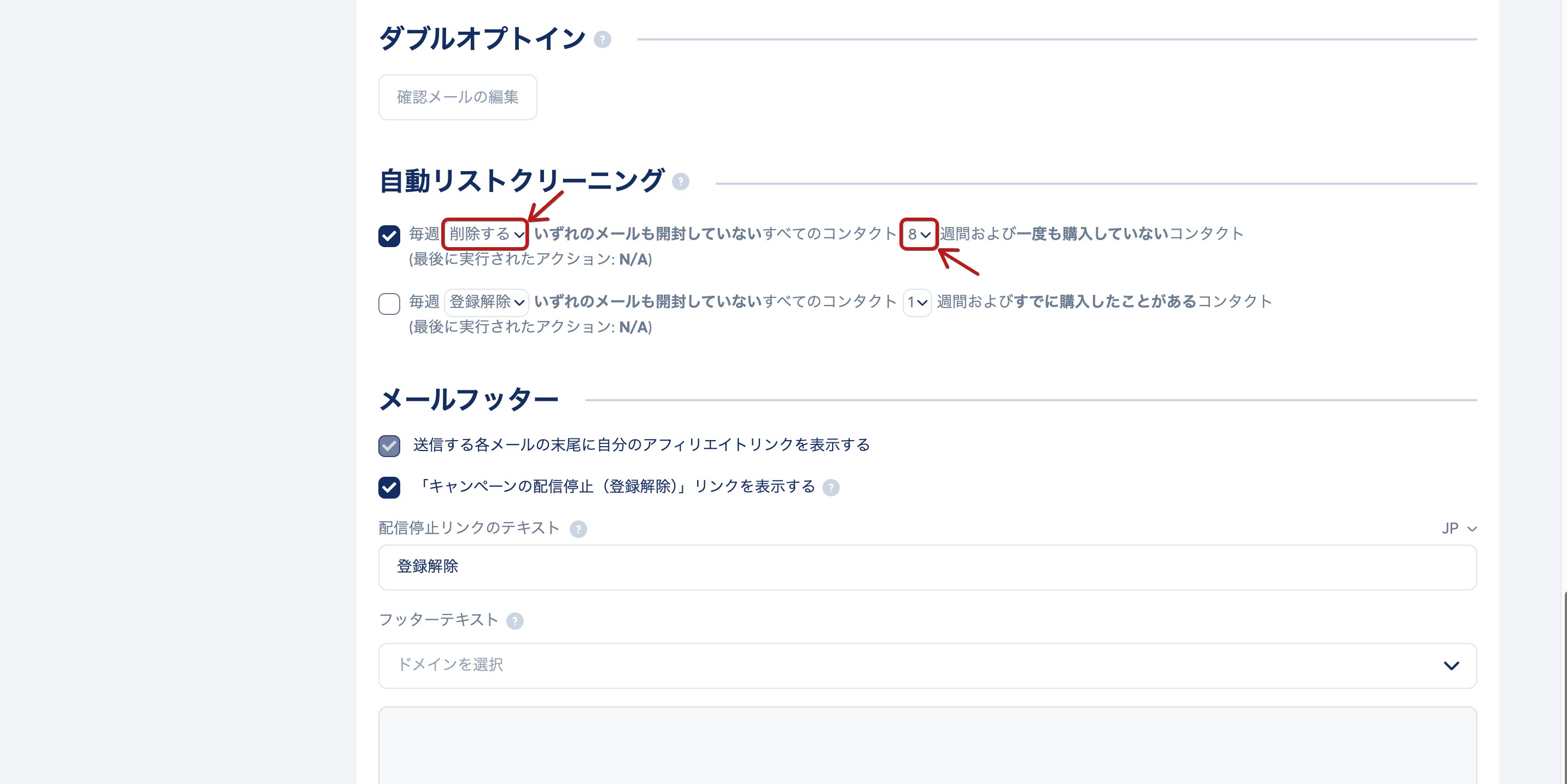Image resolution: width=1567 pixels, height=784 pixels.
Task: Click help icon beside 自動リストクリーニング heading
Action: [680, 182]
